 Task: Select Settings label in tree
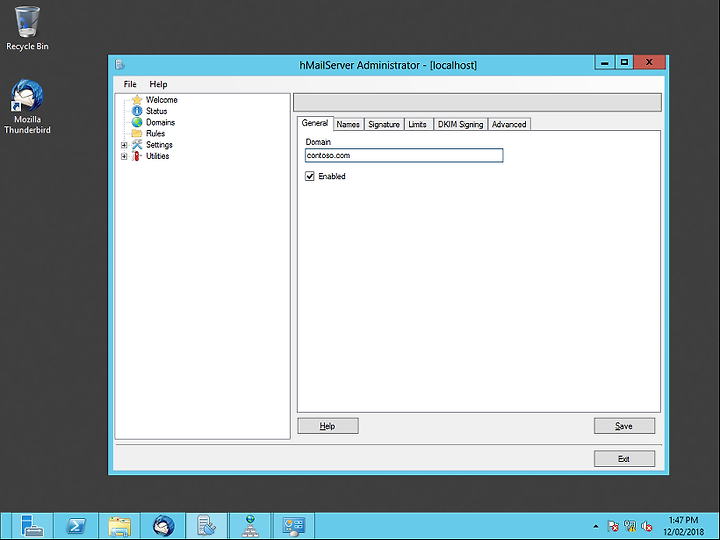[159, 145]
